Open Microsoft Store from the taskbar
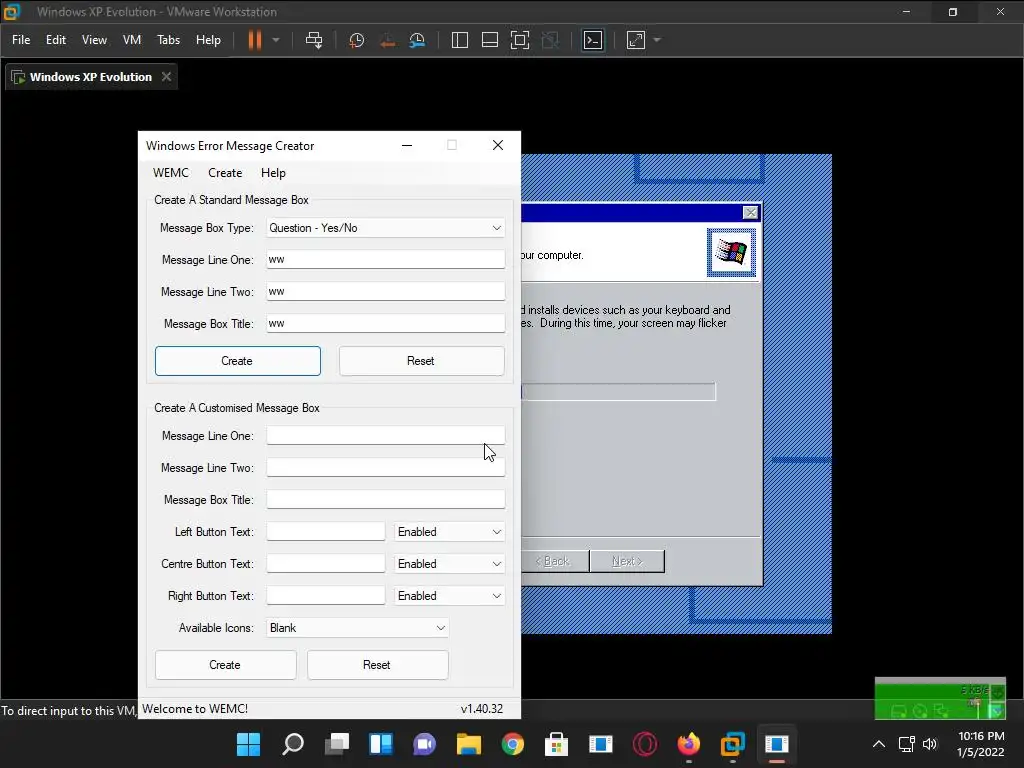The height and width of the screenshot is (768, 1024). (x=556, y=744)
